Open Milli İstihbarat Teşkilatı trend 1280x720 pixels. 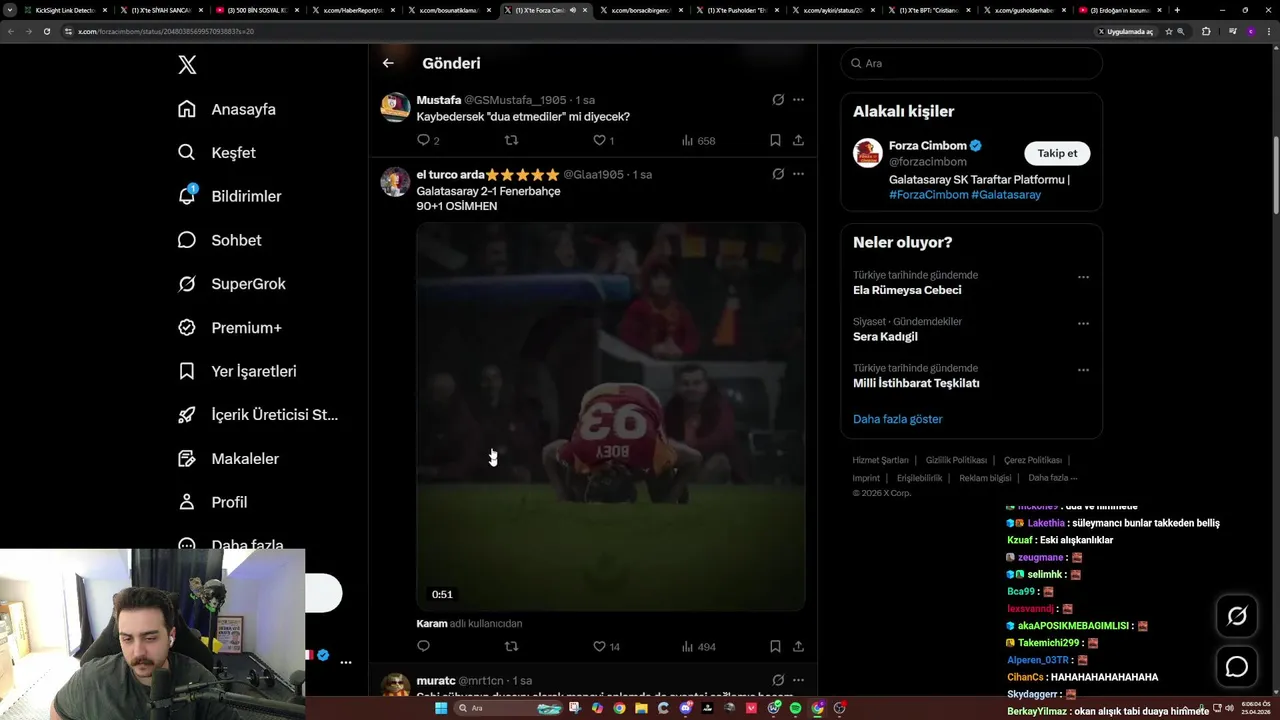[x=916, y=383]
